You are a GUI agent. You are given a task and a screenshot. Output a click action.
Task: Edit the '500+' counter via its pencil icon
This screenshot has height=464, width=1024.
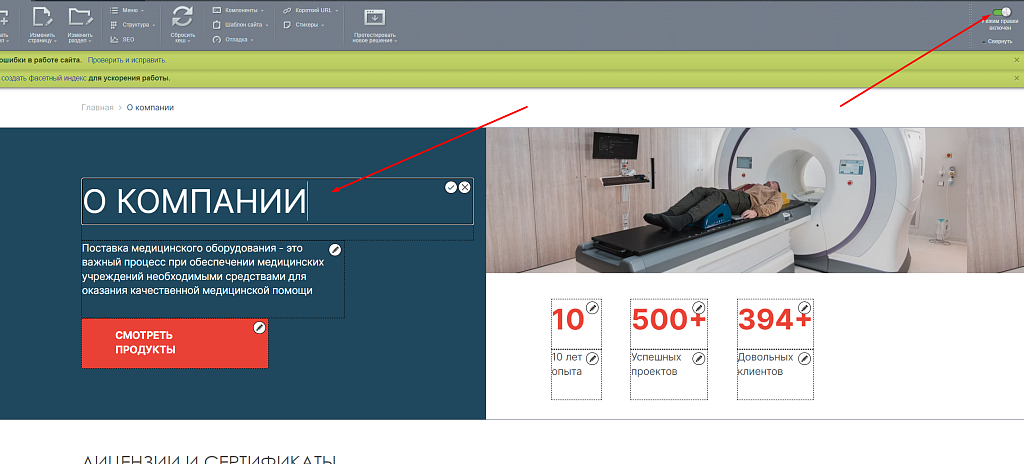point(698,307)
